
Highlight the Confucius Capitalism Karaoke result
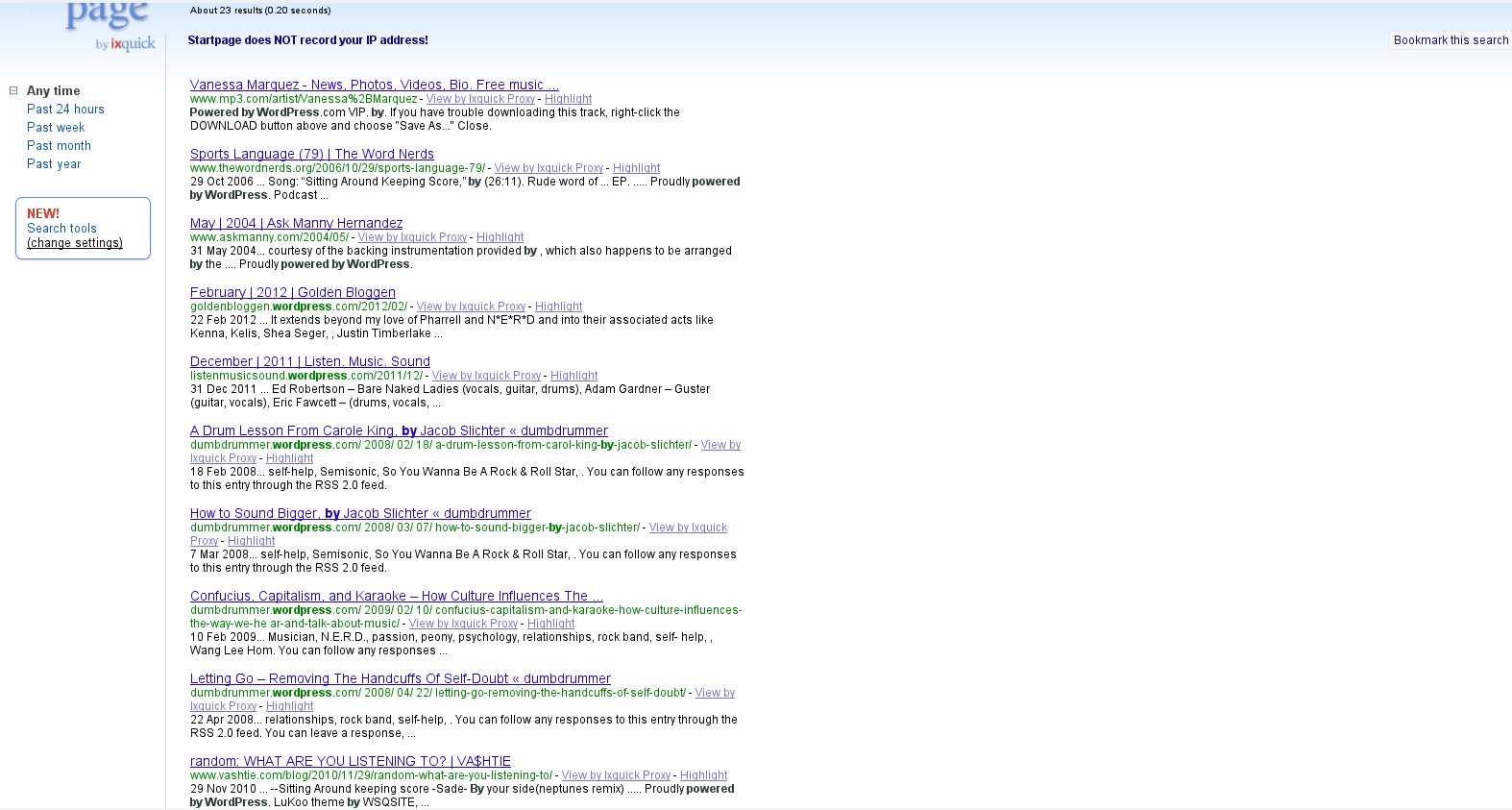pyautogui.click(x=551, y=624)
